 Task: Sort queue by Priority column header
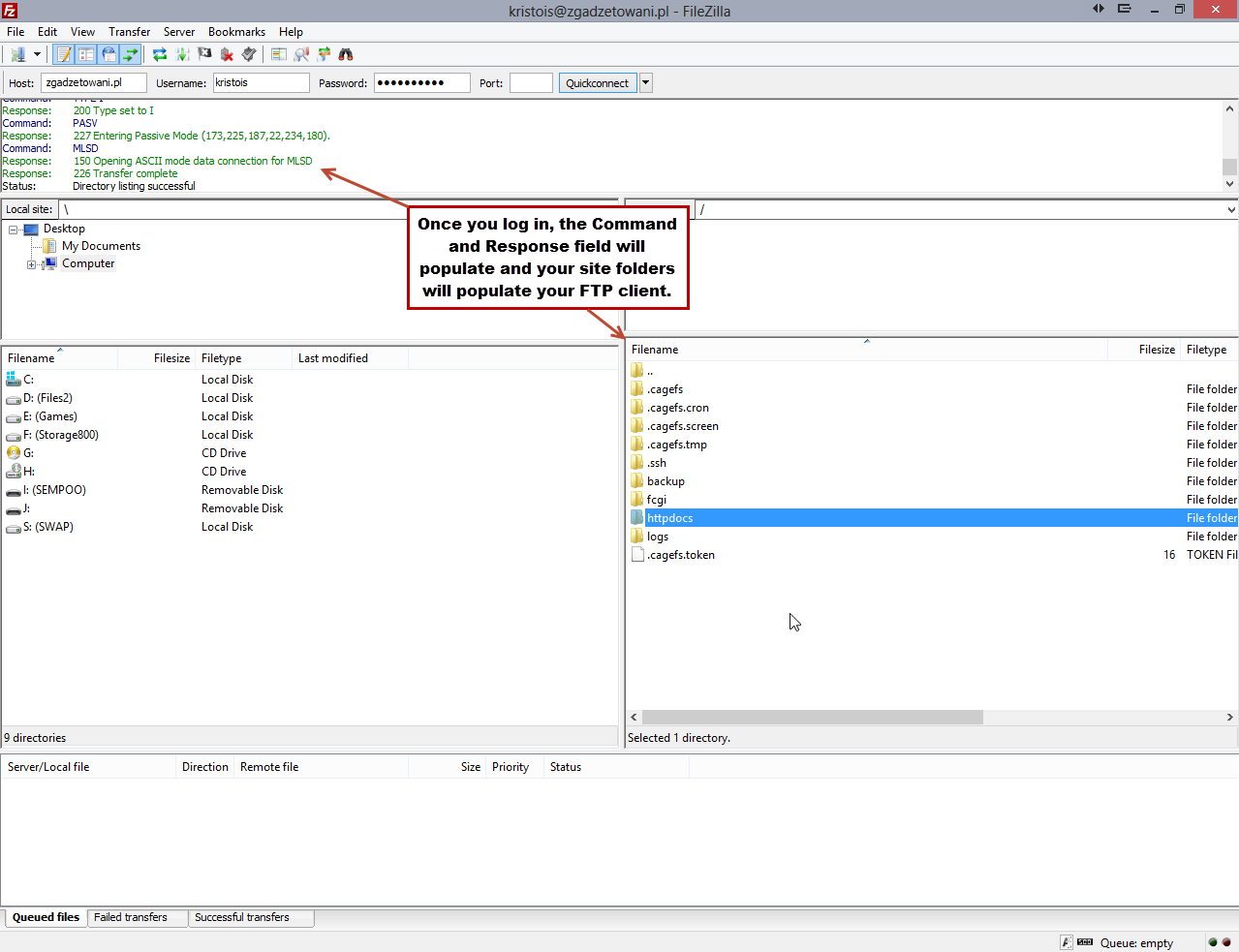click(514, 767)
